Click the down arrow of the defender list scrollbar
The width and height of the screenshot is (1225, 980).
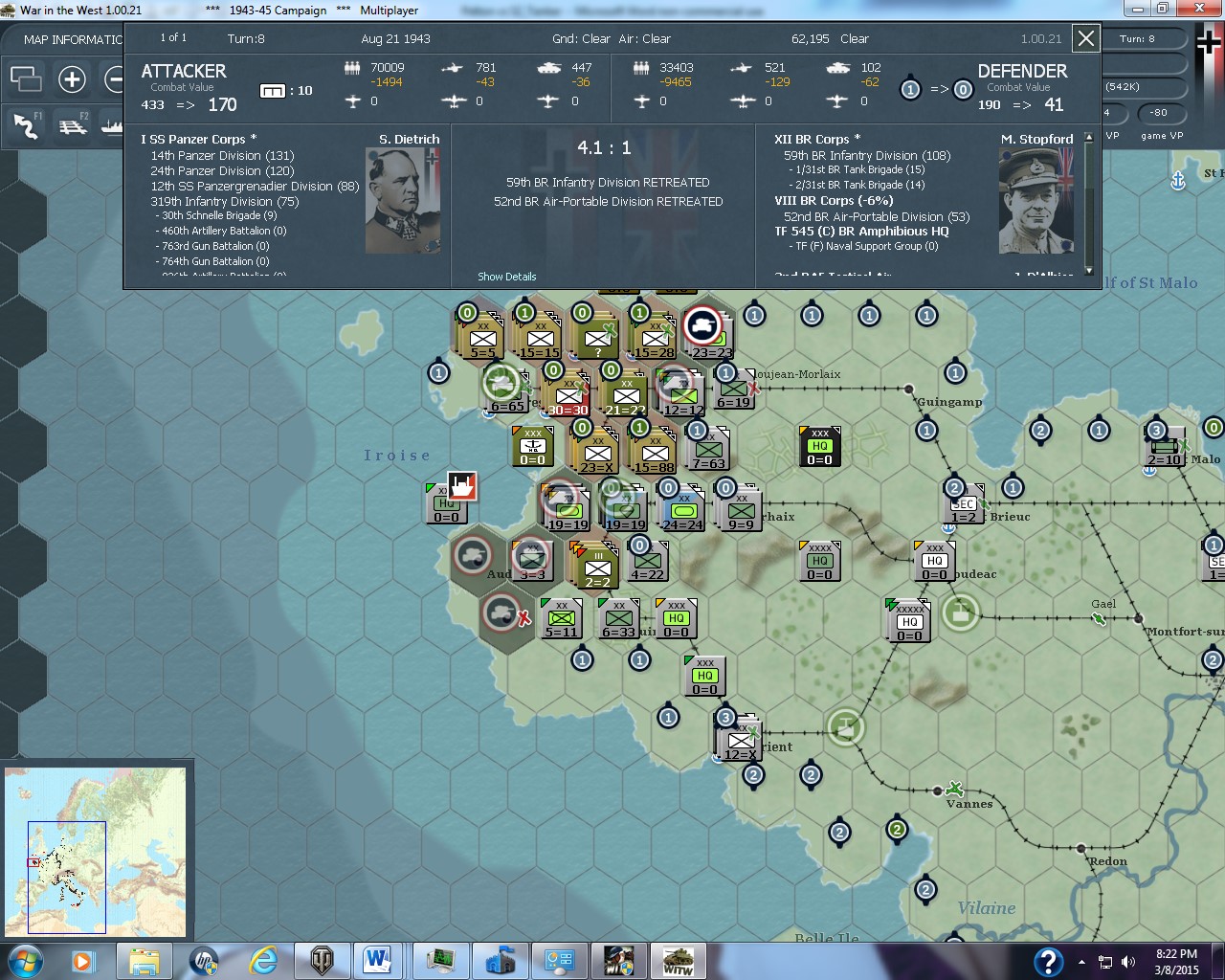click(1088, 272)
